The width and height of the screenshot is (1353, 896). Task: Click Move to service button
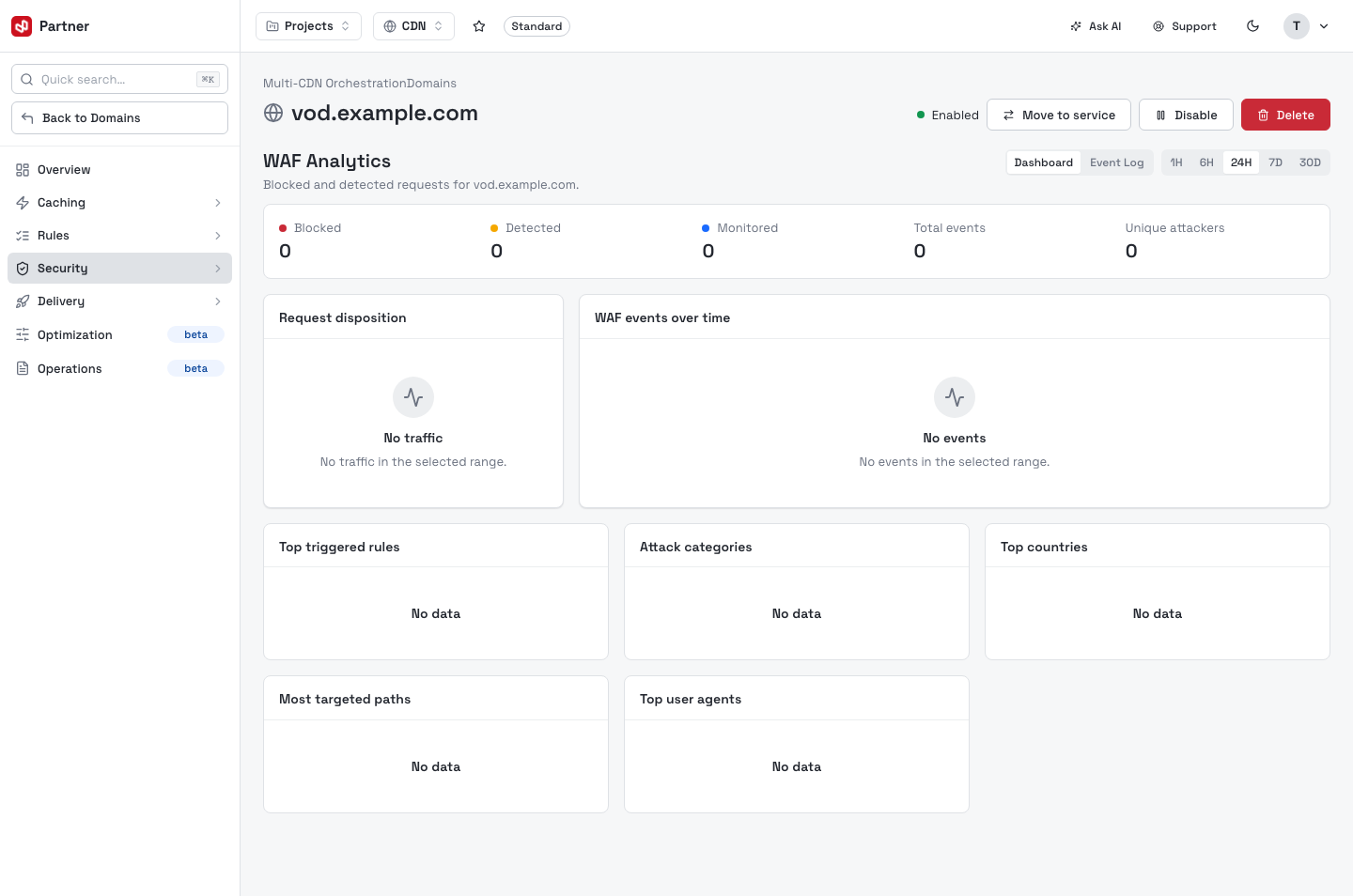point(1057,115)
